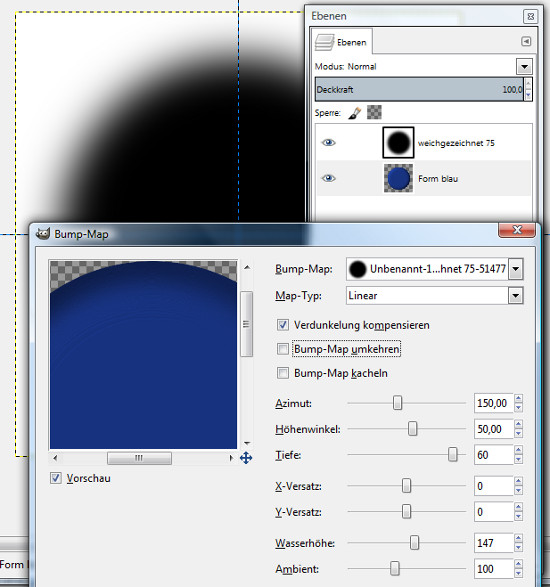
Task: Enable Bump-Map kacheln checkbox
Action: tap(283, 373)
